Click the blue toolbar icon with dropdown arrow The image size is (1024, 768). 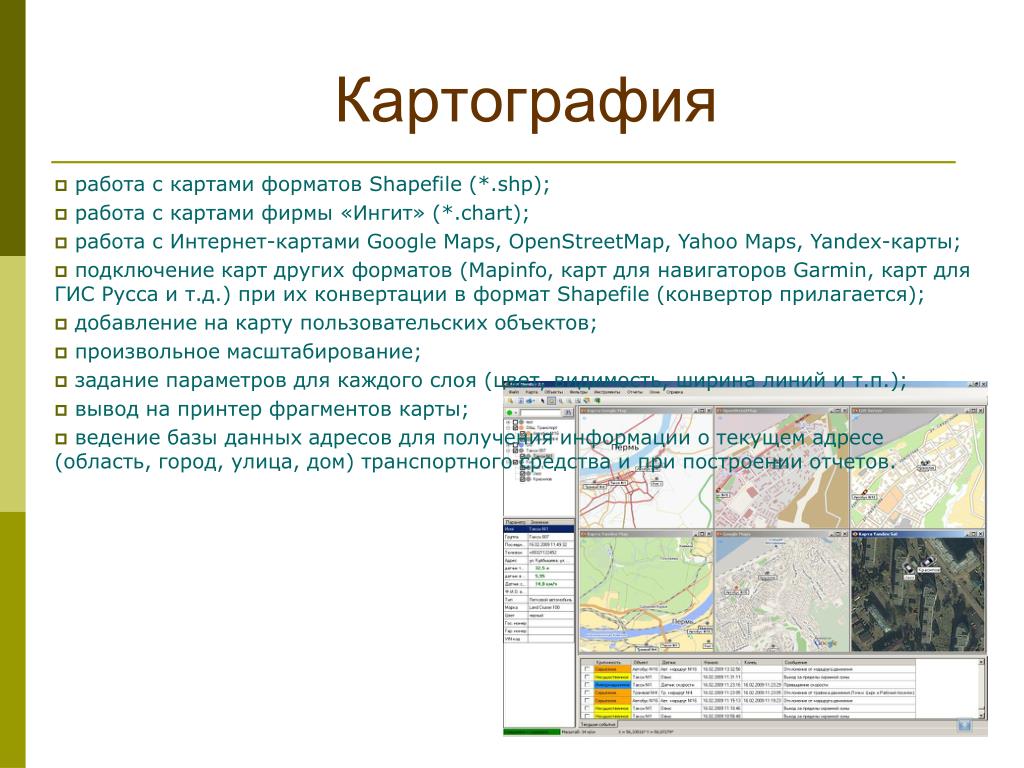[x=530, y=401]
